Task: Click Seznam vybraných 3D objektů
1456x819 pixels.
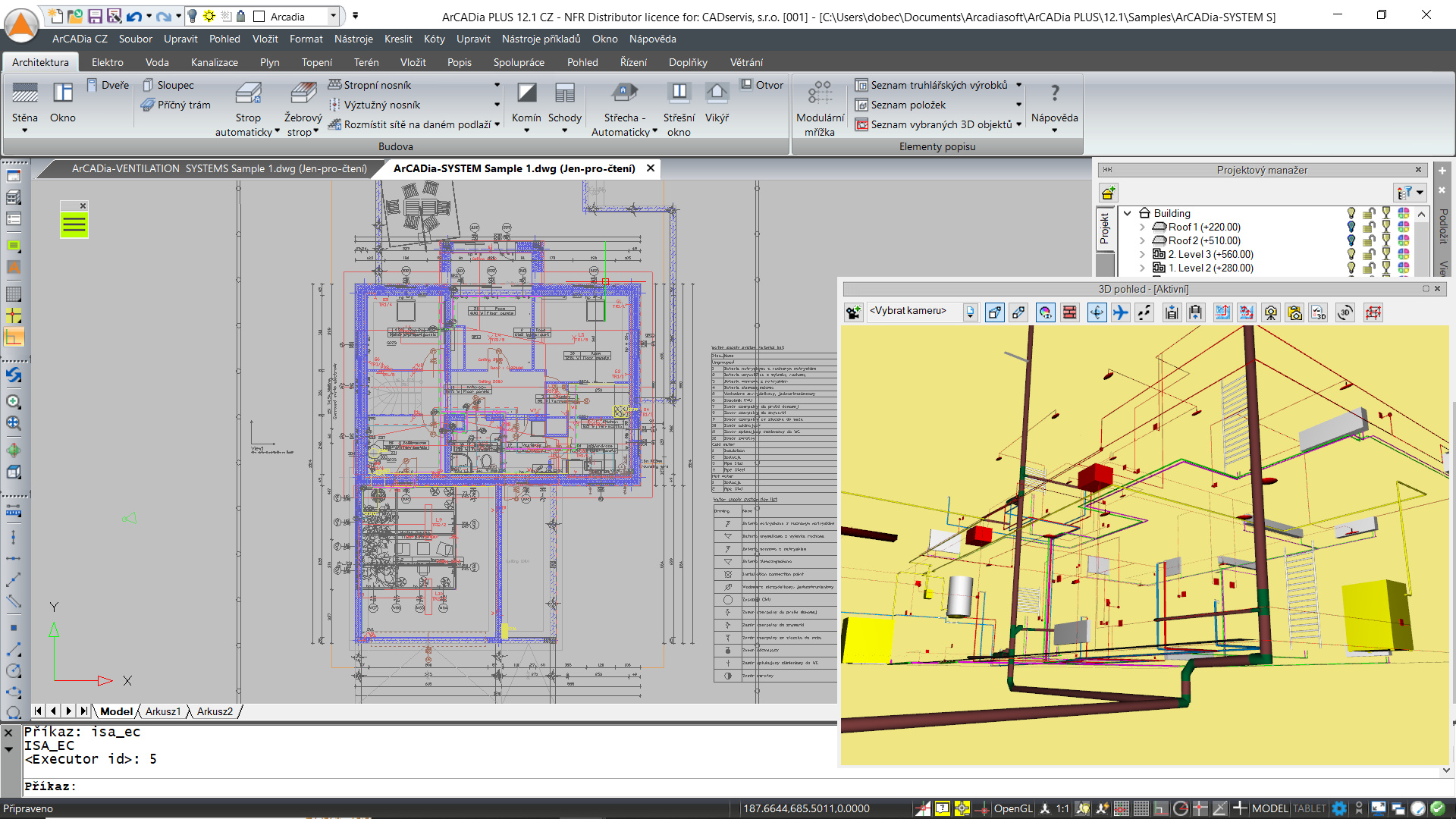Action: coord(934,124)
